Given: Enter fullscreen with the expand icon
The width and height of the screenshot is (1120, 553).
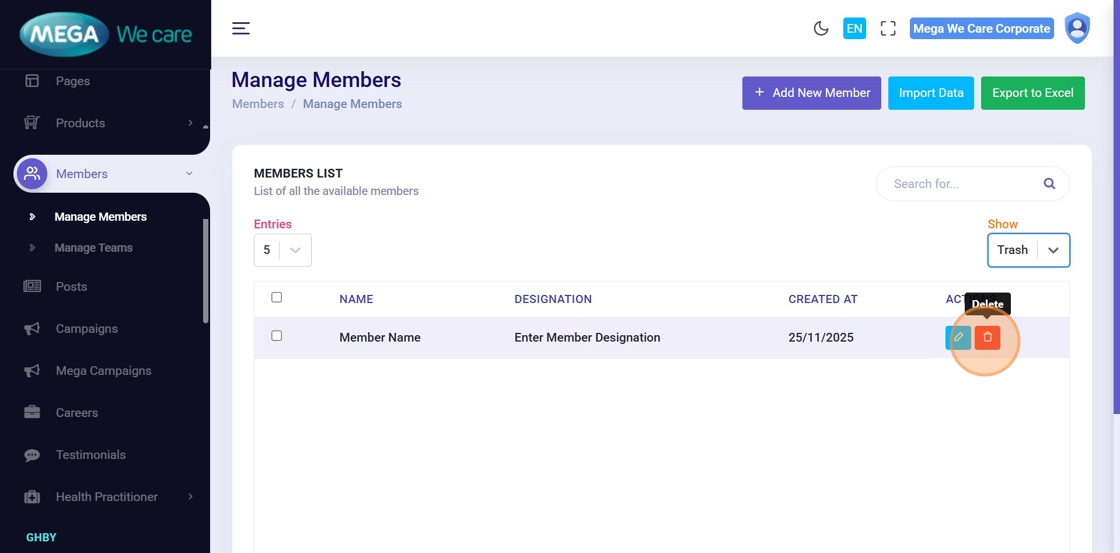Looking at the screenshot, I should coord(888,28).
